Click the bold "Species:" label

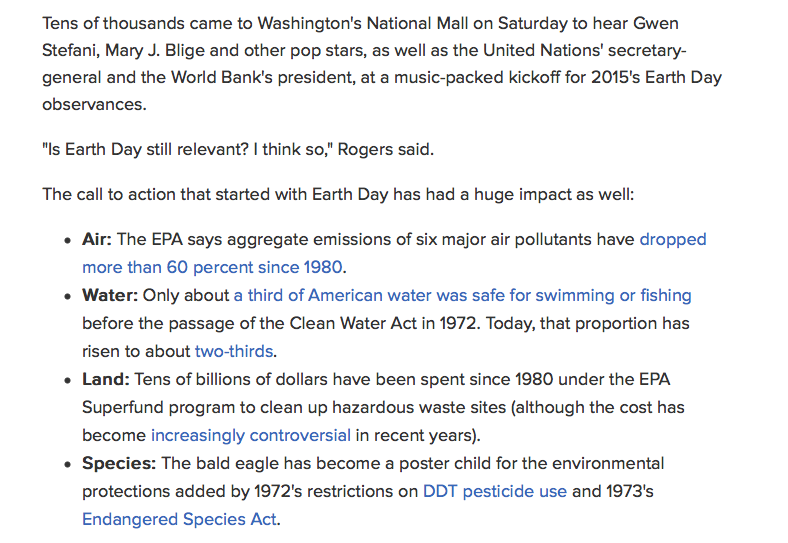[x=118, y=464]
